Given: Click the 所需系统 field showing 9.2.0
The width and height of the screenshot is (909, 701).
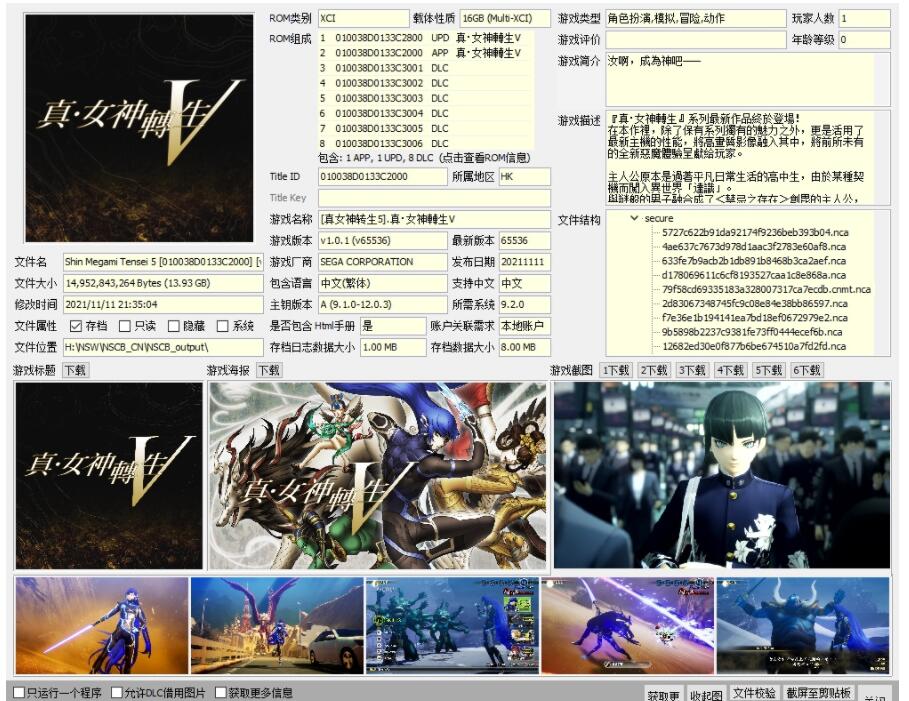Looking at the screenshot, I should point(524,304).
